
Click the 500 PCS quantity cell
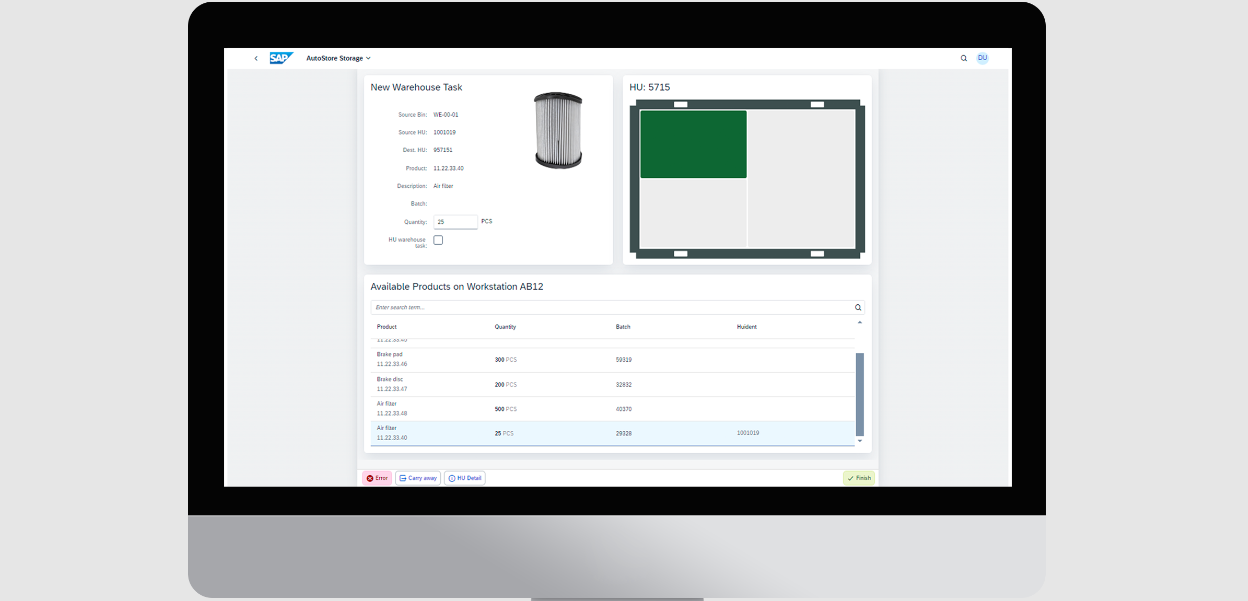(506, 409)
